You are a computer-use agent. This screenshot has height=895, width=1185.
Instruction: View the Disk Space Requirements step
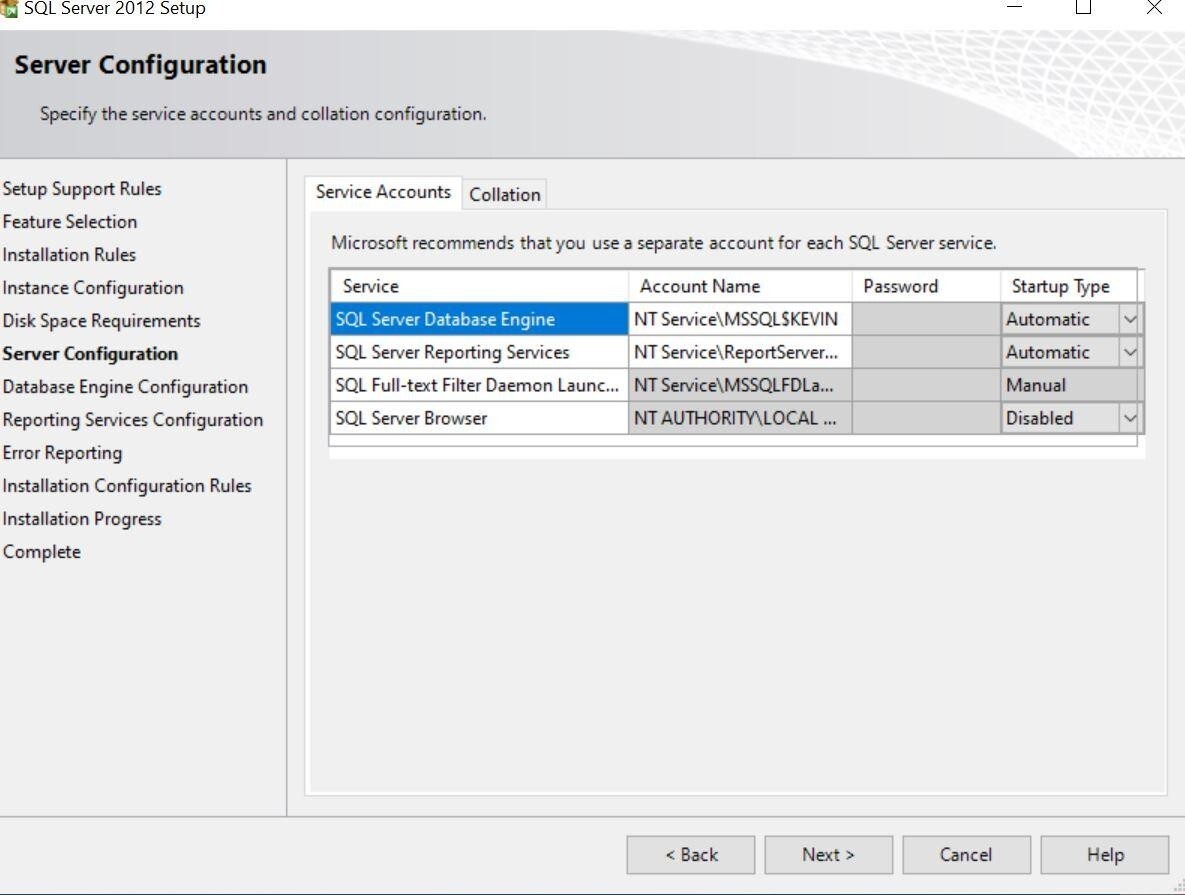click(101, 320)
